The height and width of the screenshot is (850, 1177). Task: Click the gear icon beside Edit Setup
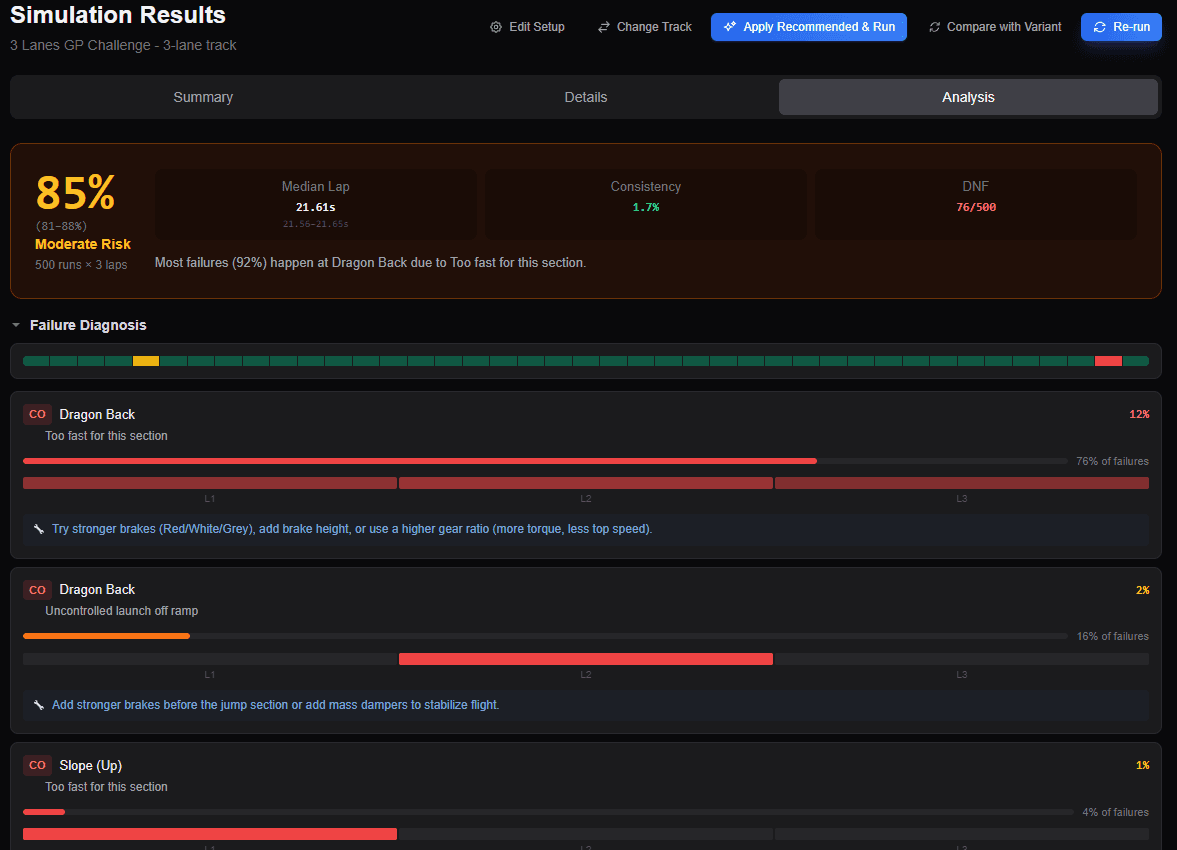[496, 27]
